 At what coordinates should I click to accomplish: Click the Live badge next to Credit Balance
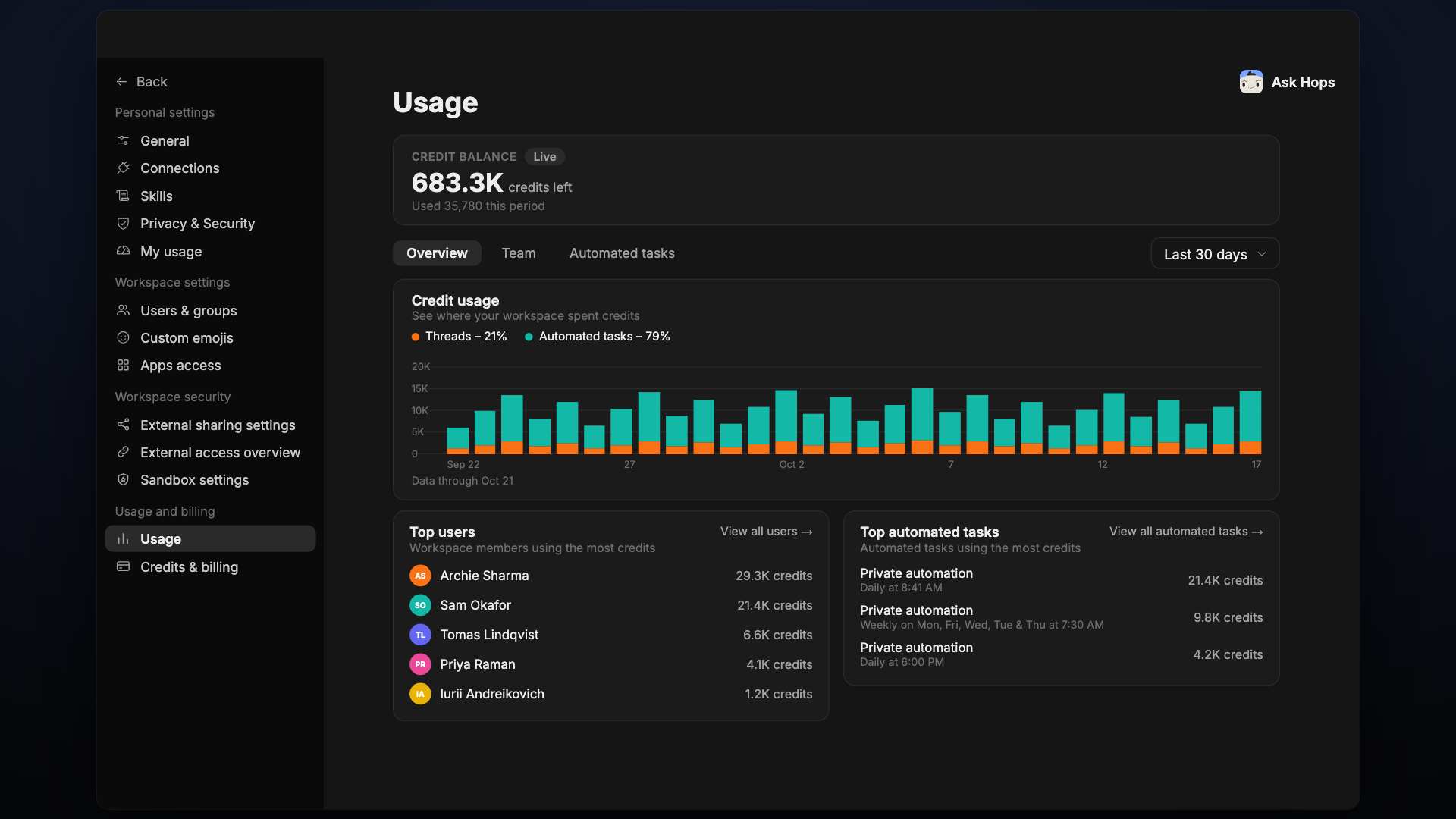click(x=544, y=156)
